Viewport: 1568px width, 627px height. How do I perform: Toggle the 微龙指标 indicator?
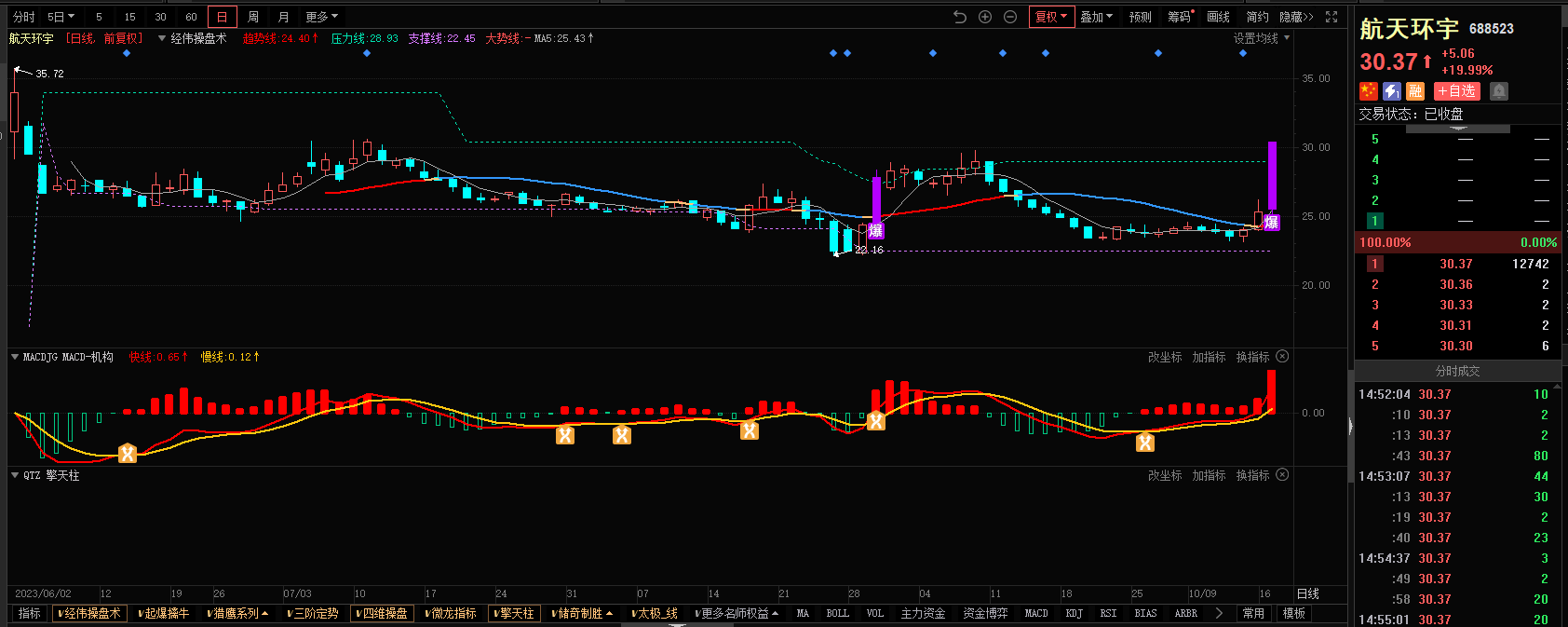(x=451, y=613)
